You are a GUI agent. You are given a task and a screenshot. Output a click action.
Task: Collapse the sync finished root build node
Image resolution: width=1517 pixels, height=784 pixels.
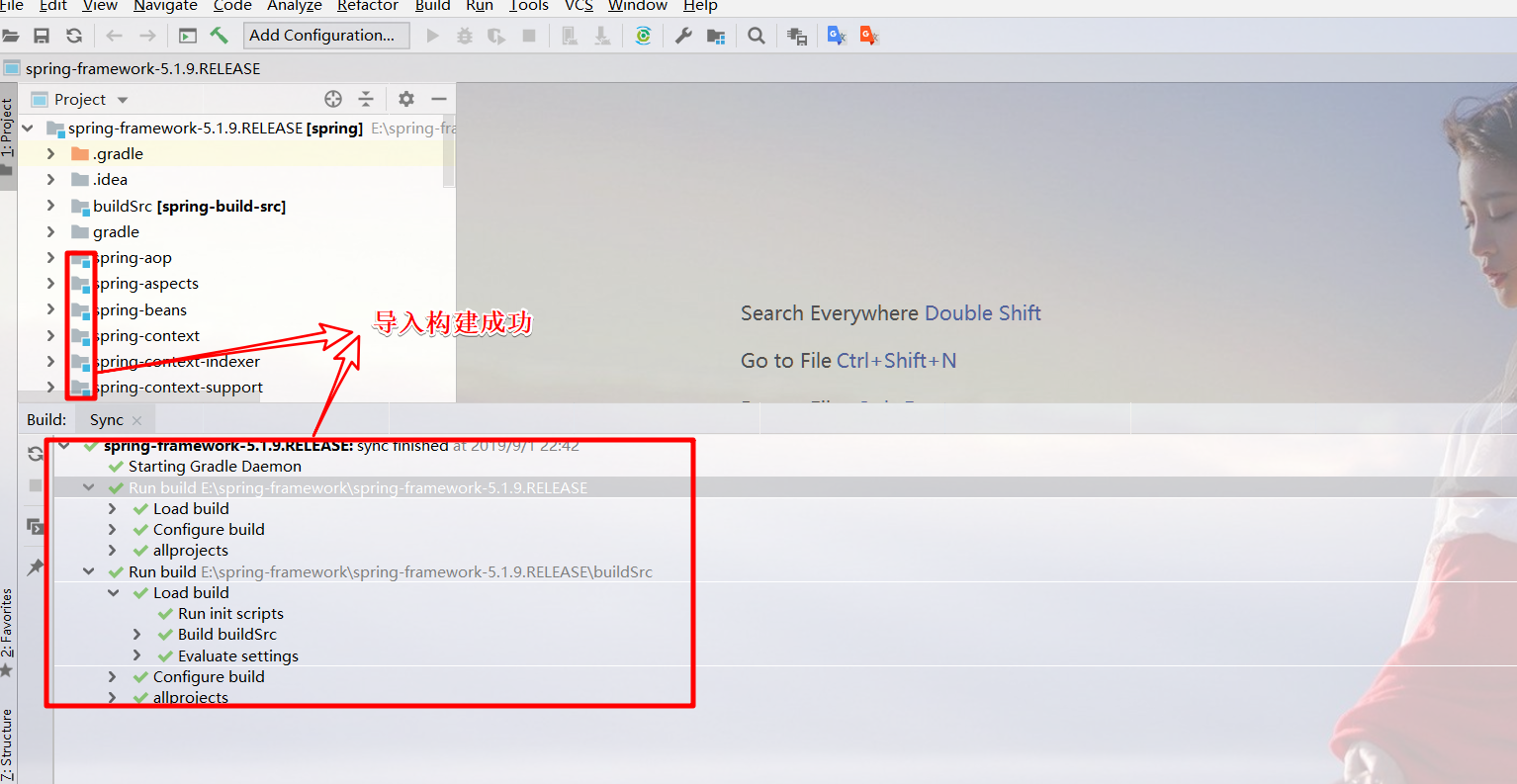coord(65,446)
